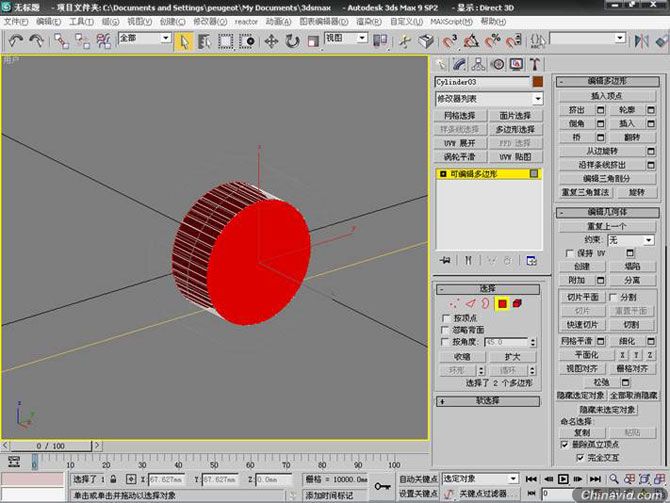The height and width of the screenshot is (503, 670).
Task: Click the object color swatch next to Cylinder03
Action: click(538, 82)
